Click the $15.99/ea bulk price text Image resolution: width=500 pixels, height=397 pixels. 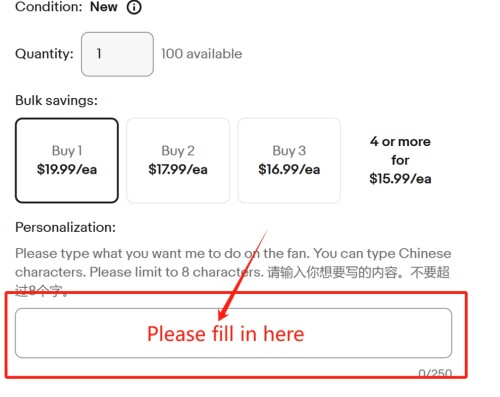click(400, 179)
